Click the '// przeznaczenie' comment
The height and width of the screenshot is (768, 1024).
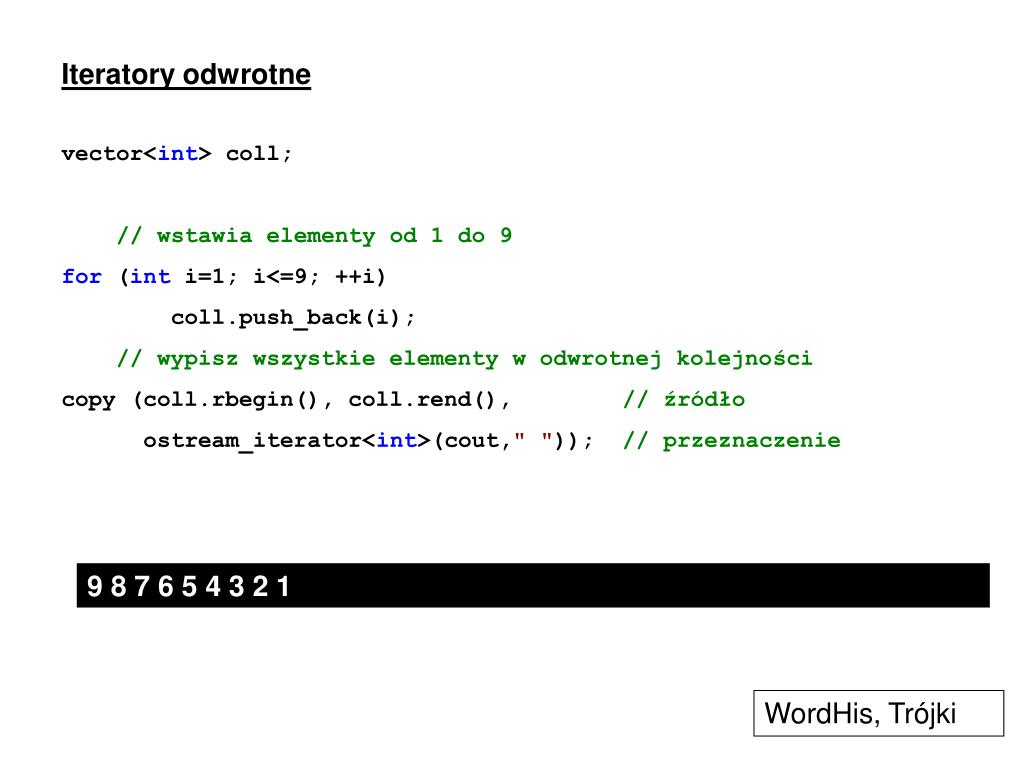[x=731, y=441]
